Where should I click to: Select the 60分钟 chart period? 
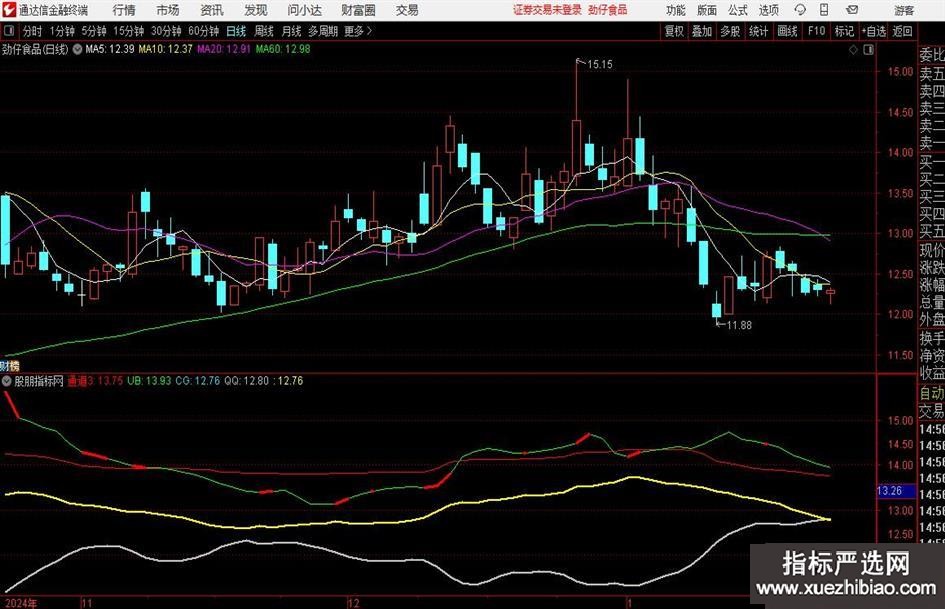coord(204,31)
